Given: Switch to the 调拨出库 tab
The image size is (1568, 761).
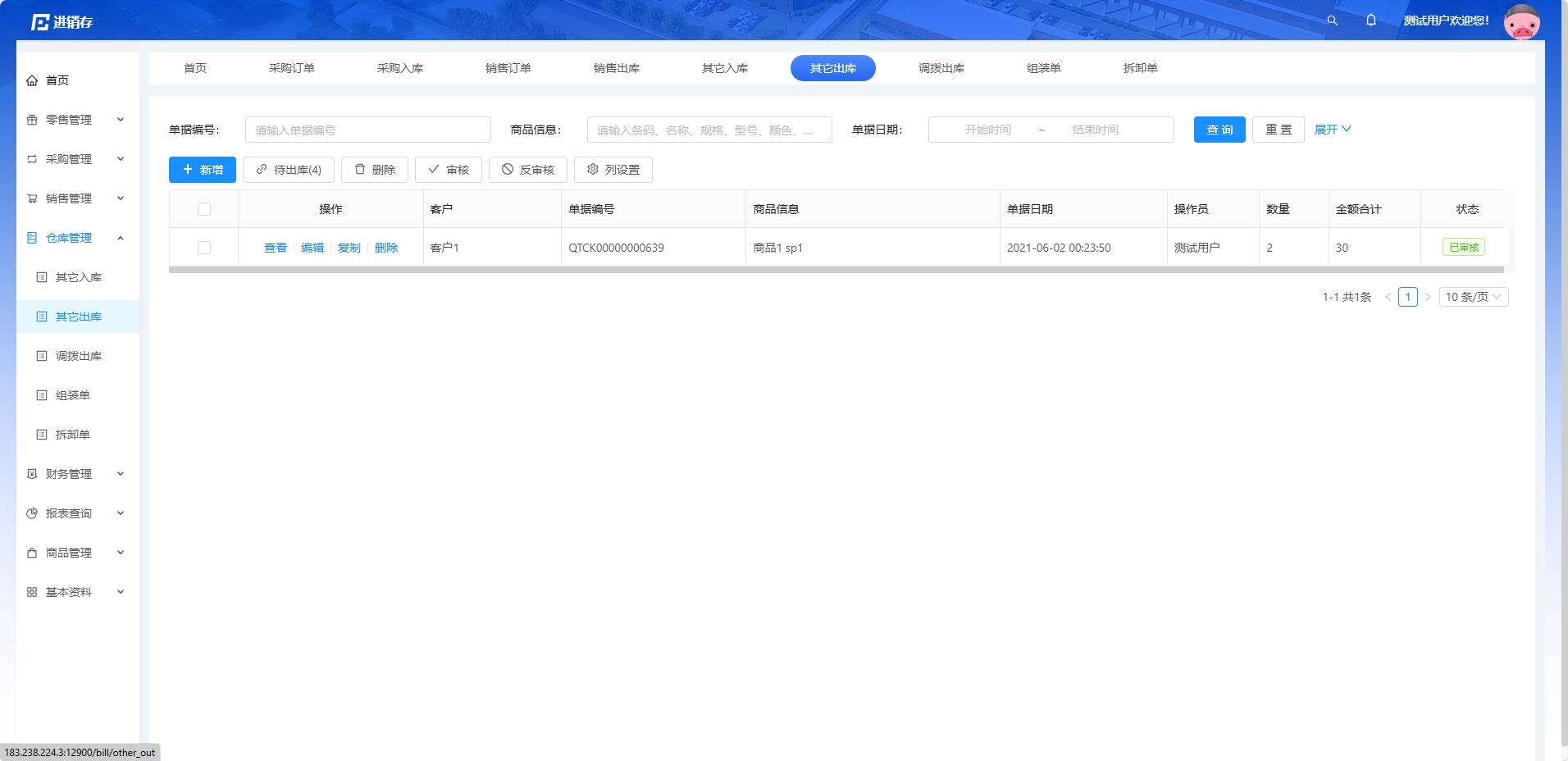Looking at the screenshot, I should pyautogui.click(x=941, y=68).
